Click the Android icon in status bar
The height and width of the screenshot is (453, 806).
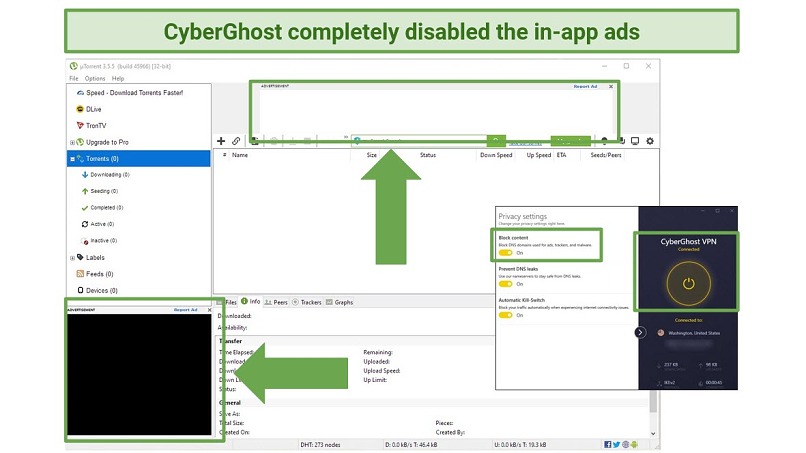634,445
